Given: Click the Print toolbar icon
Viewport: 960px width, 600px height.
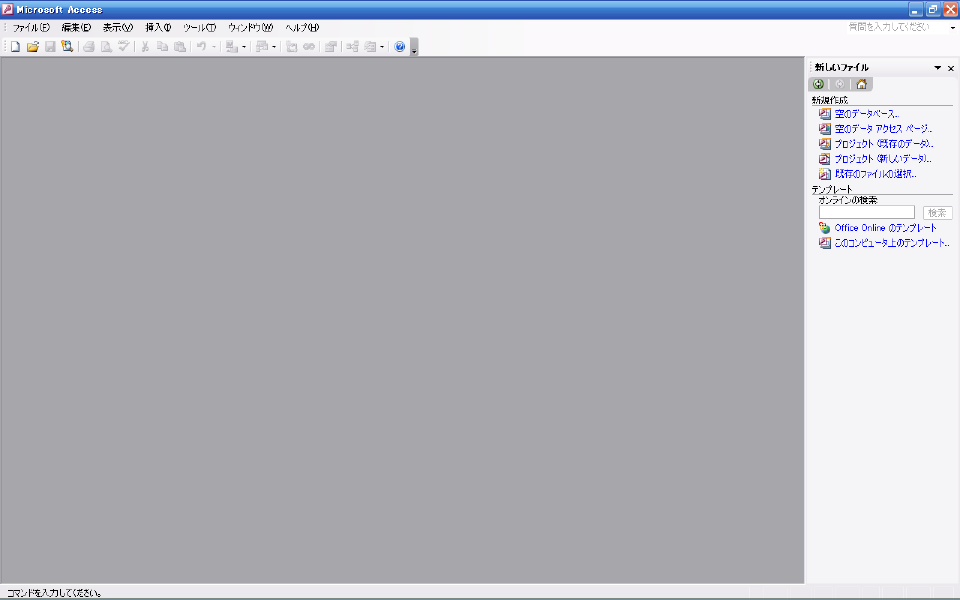Looking at the screenshot, I should (89, 47).
